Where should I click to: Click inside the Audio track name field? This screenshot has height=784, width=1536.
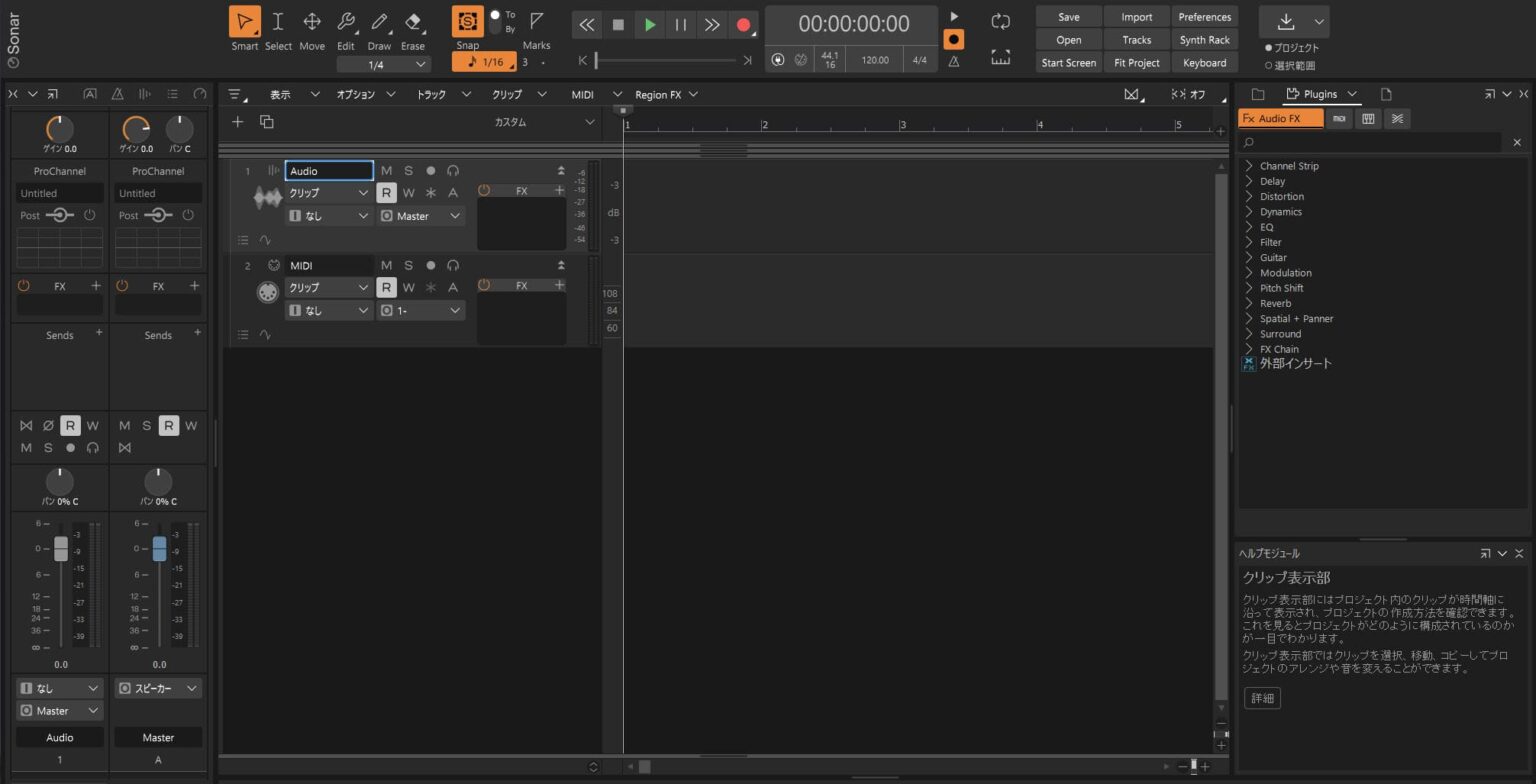click(x=328, y=170)
